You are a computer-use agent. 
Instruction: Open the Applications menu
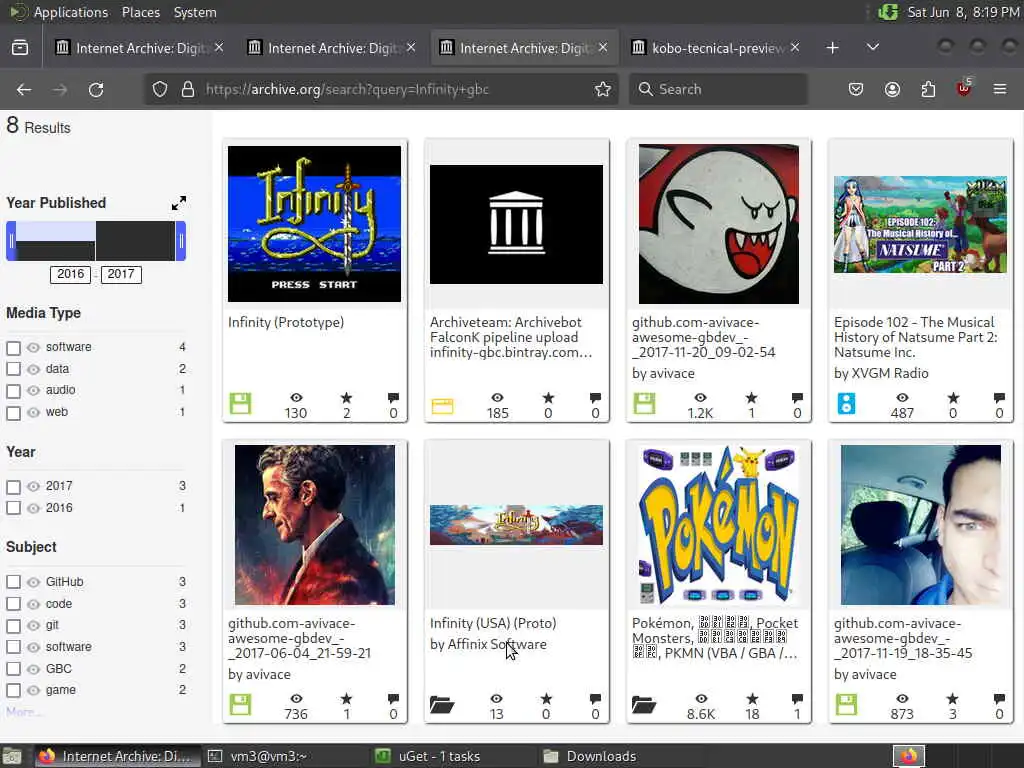(71, 12)
